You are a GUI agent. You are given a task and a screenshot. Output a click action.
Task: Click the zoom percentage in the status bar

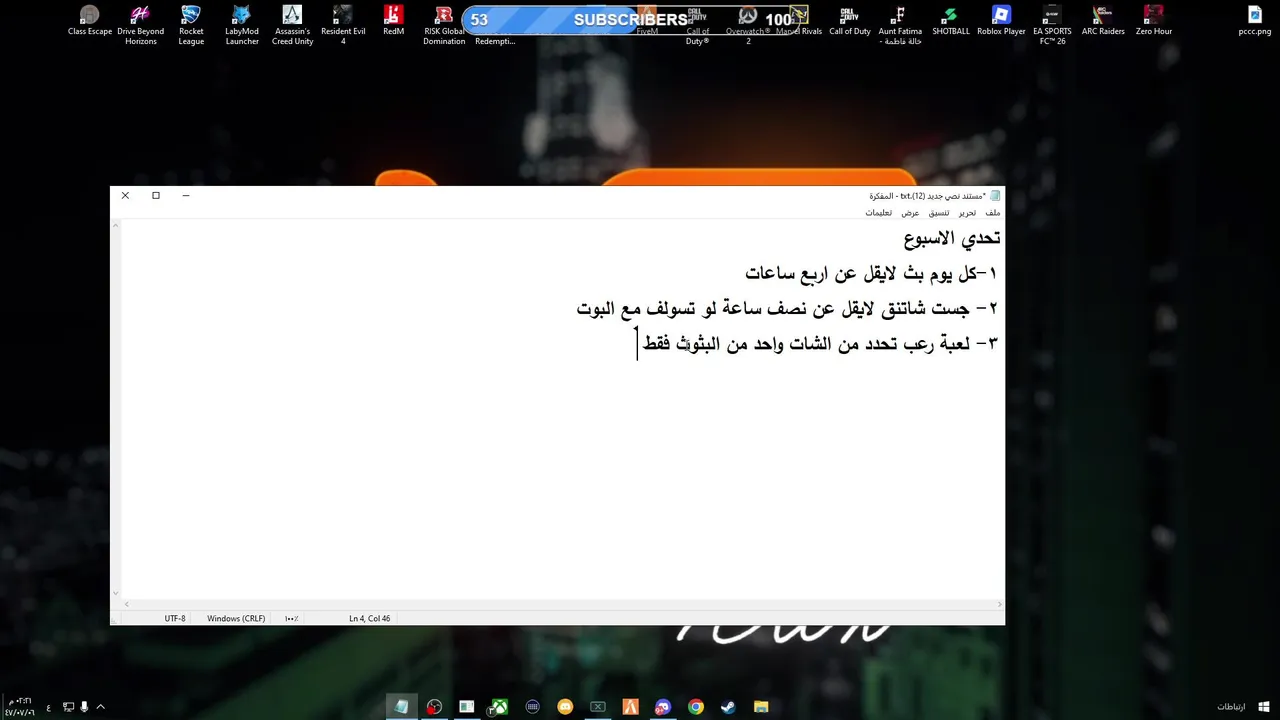coord(291,619)
